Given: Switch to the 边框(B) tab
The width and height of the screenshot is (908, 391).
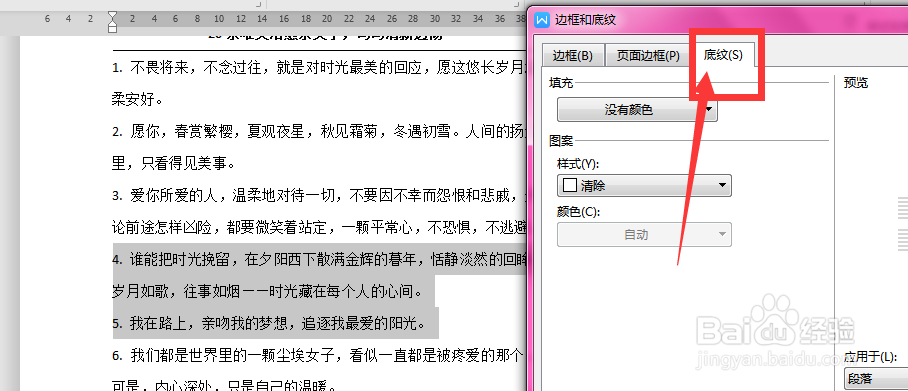Looking at the screenshot, I should 573,56.
